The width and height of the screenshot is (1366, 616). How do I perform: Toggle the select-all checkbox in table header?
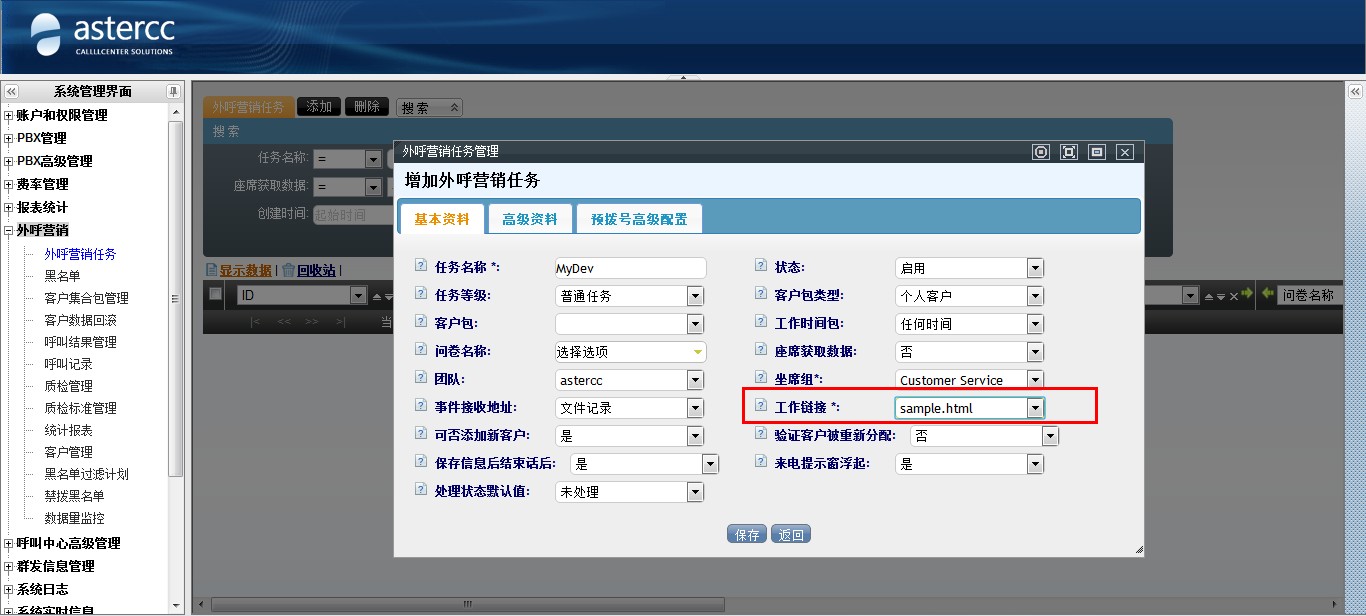(x=216, y=294)
